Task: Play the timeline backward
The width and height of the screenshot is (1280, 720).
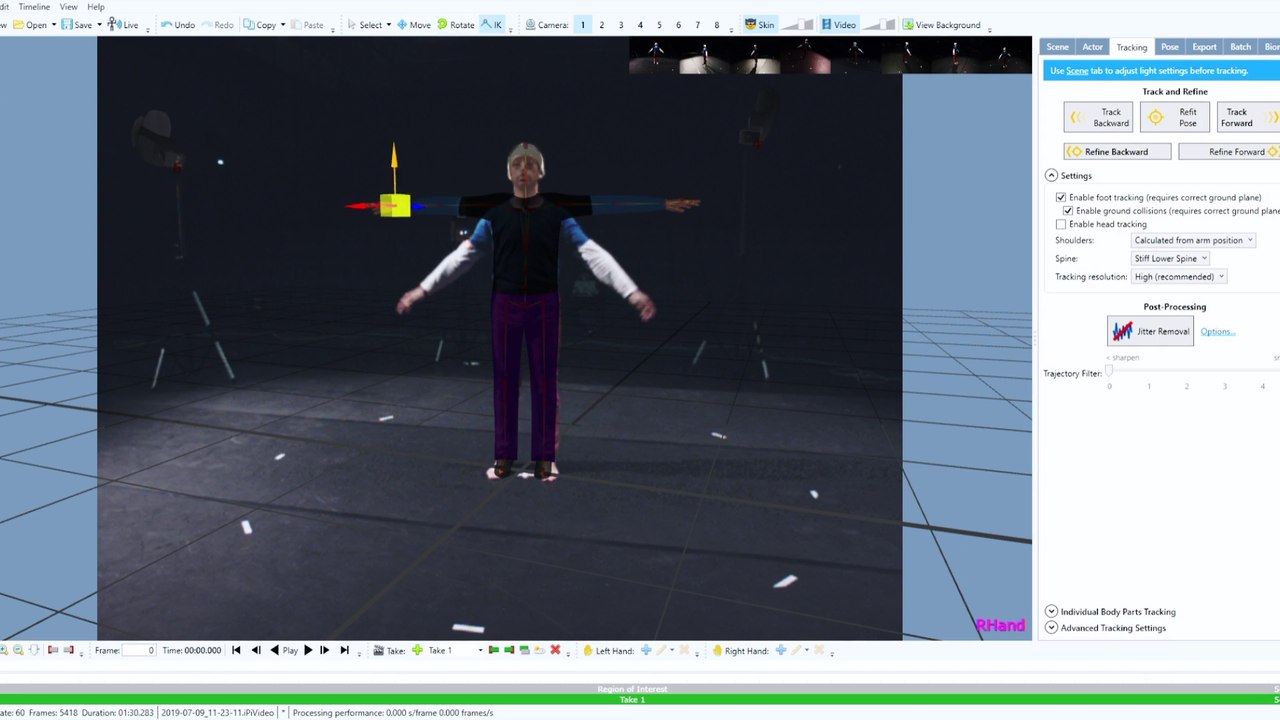Action: 275,650
